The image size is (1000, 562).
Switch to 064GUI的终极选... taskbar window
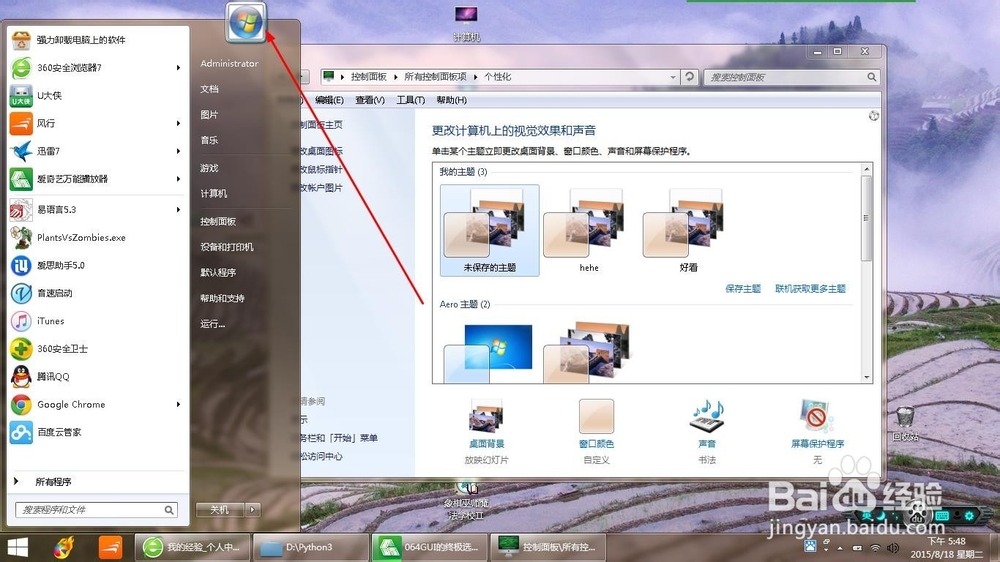click(x=430, y=547)
